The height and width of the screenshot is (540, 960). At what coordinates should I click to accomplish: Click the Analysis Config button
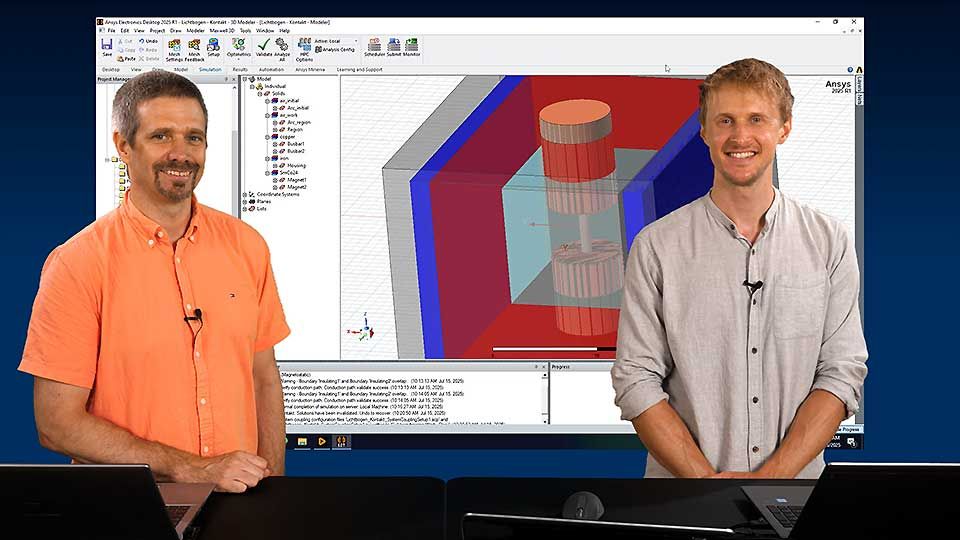click(x=335, y=50)
